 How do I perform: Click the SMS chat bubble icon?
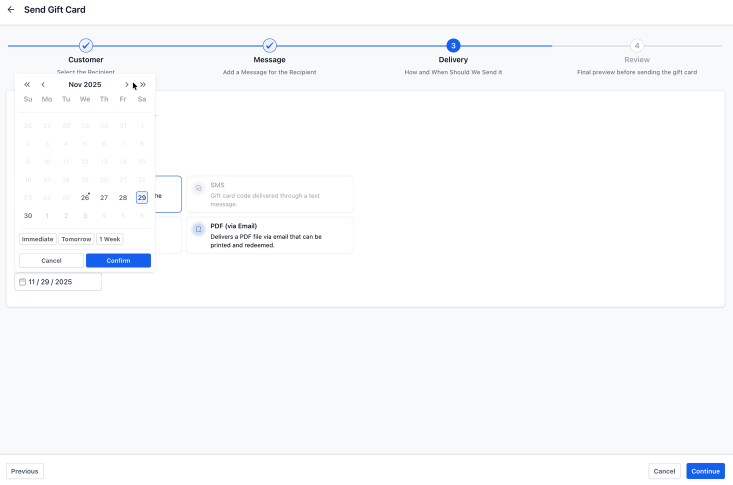(198, 188)
